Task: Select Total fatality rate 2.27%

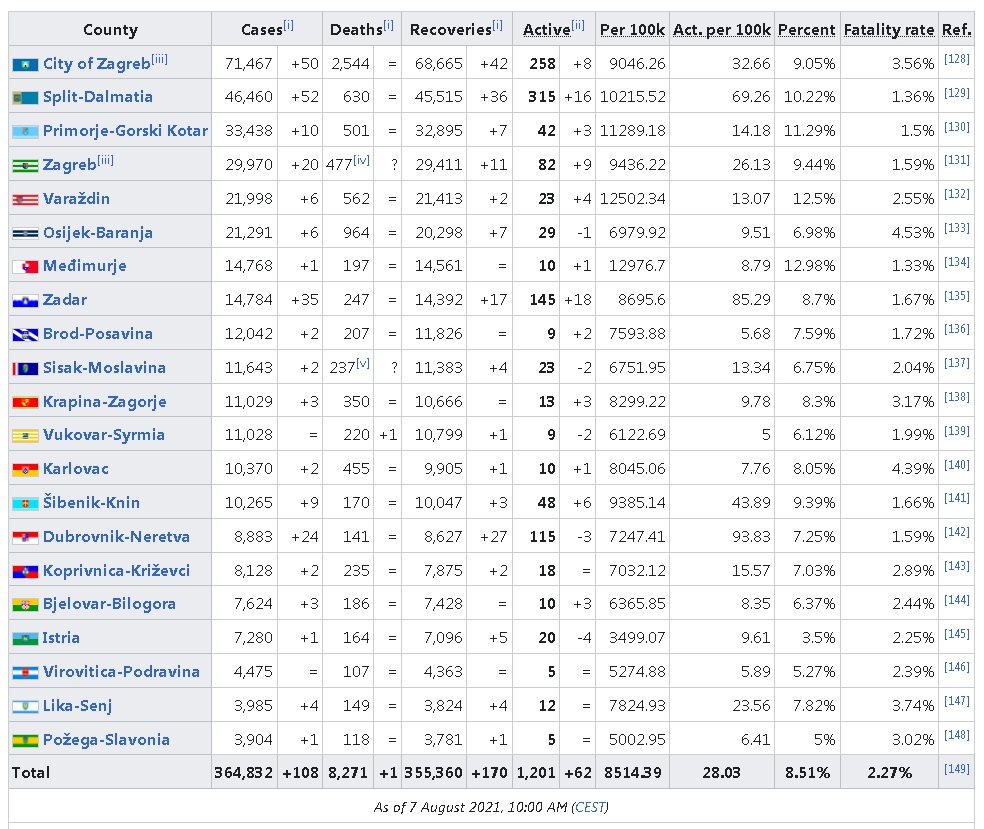Action: (x=889, y=773)
